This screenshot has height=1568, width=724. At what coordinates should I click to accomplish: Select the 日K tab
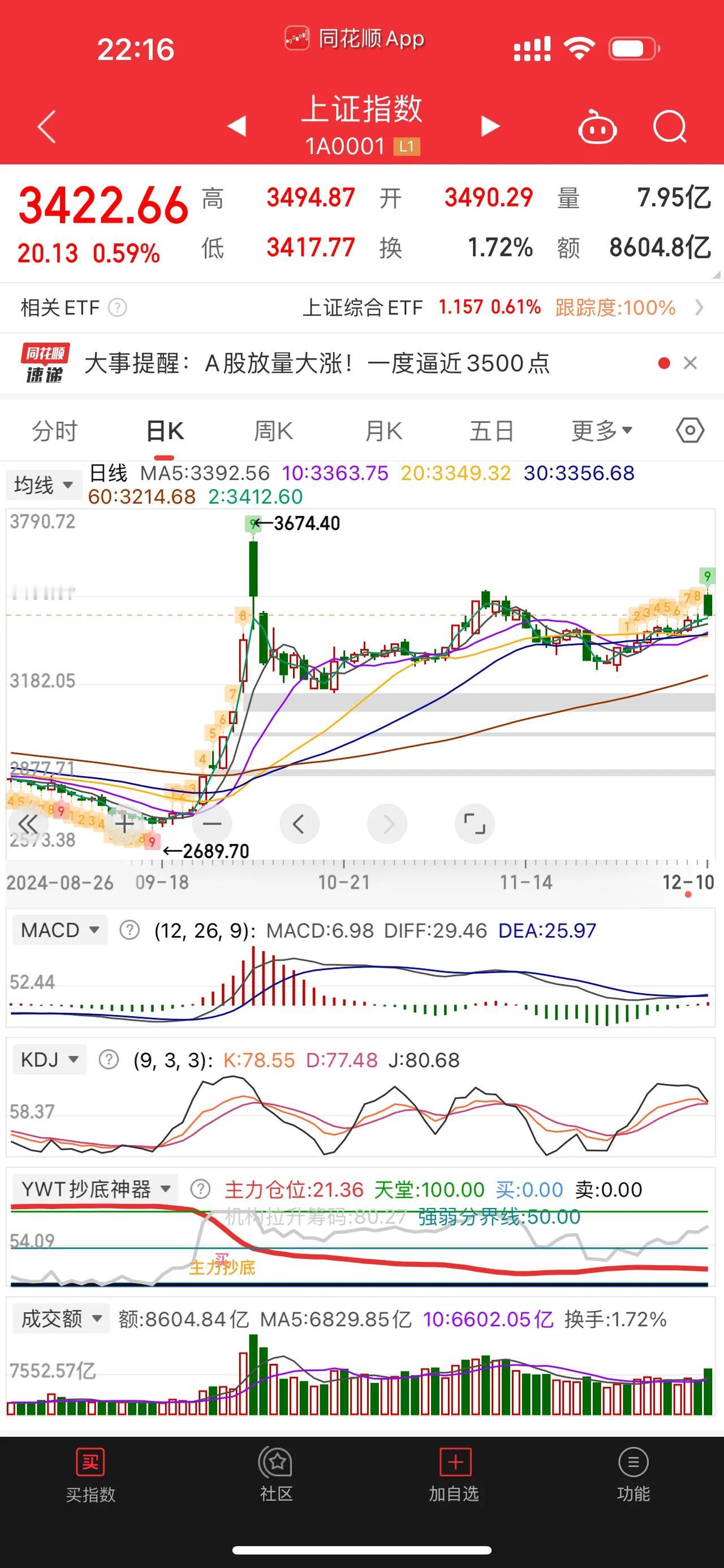coord(165,431)
